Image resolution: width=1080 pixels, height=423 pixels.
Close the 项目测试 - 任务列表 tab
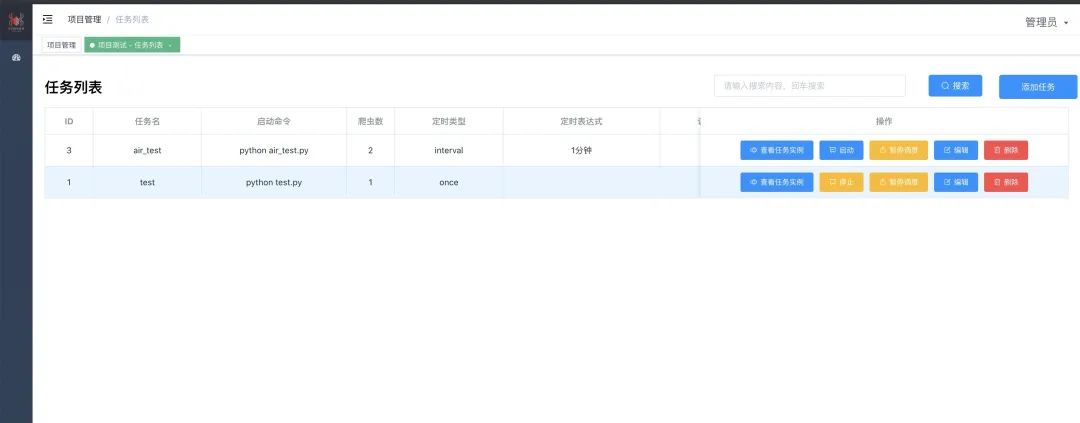tap(171, 45)
